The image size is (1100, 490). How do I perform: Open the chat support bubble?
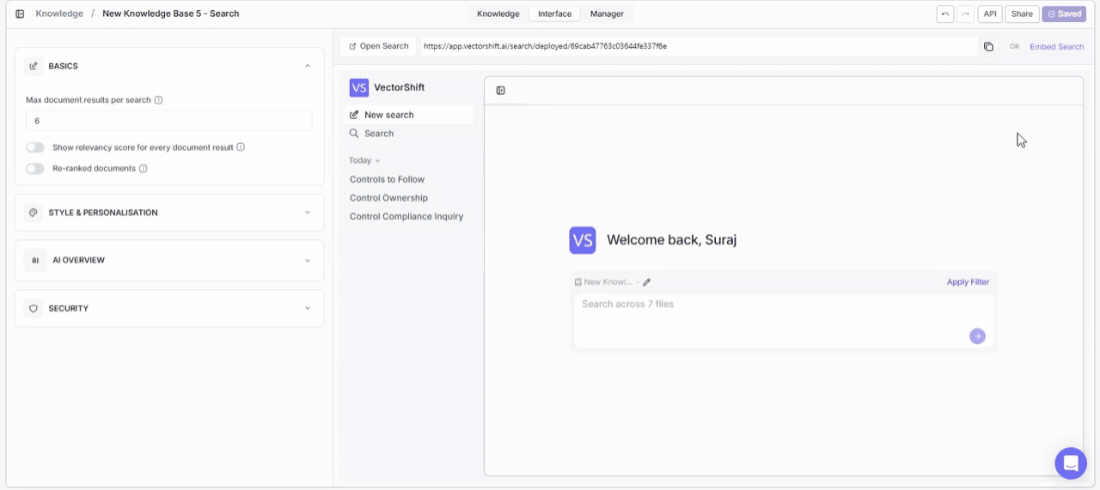1071,463
